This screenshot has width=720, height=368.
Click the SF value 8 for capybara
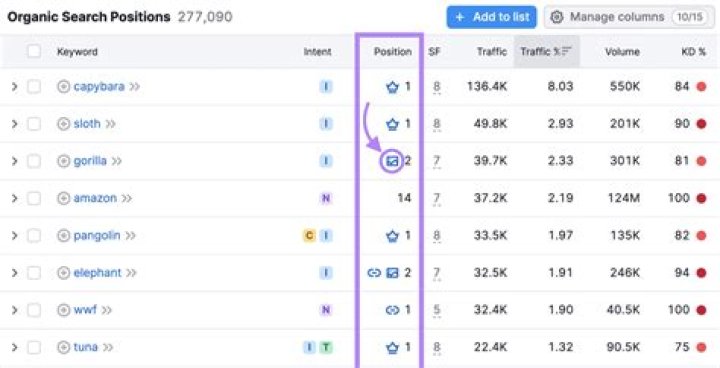click(x=437, y=87)
